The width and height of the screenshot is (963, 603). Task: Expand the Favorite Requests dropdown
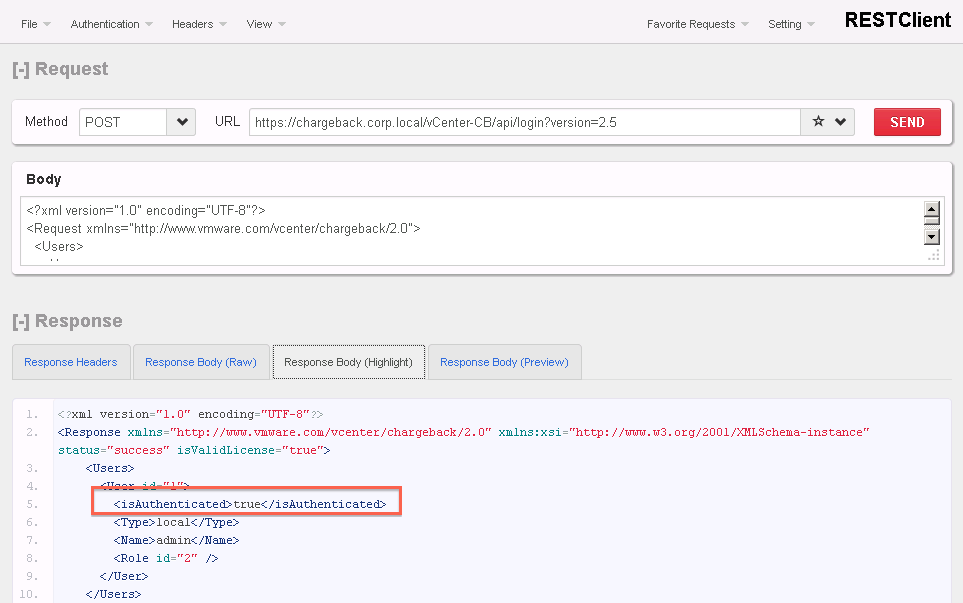(697, 24)
